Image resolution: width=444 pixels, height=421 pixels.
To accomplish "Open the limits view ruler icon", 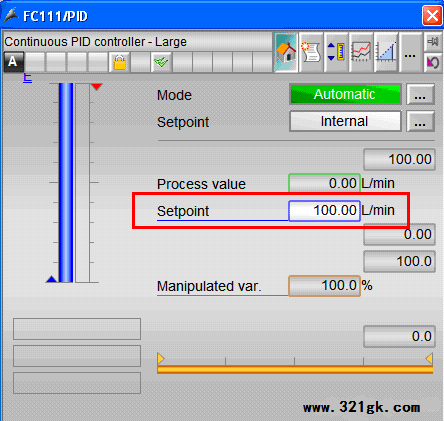I will click(336, 52).
